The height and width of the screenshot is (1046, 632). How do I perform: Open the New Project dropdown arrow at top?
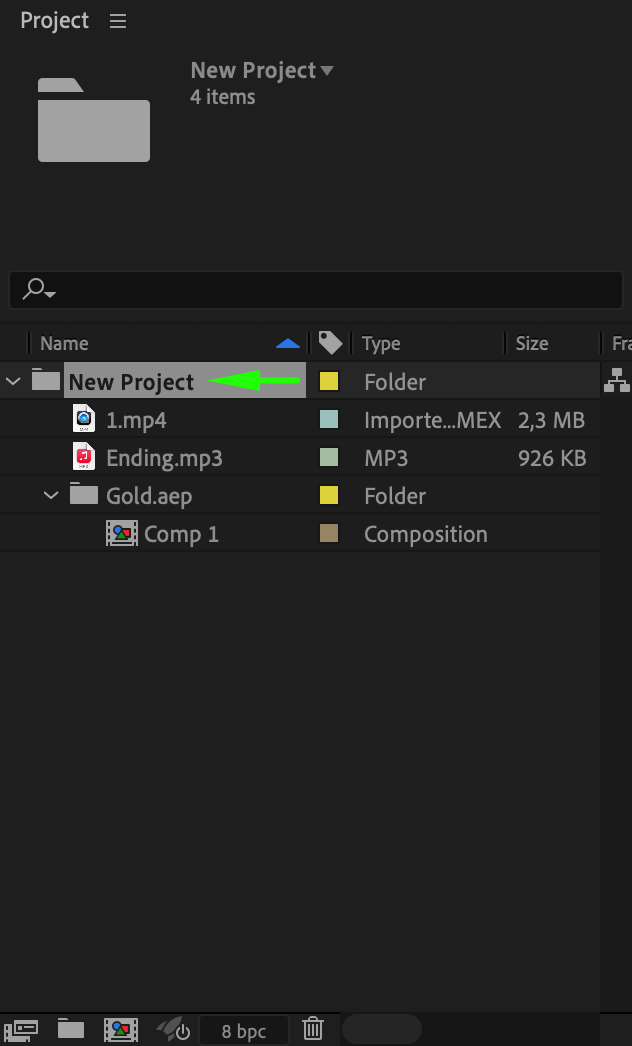click(x=326, y=71)
